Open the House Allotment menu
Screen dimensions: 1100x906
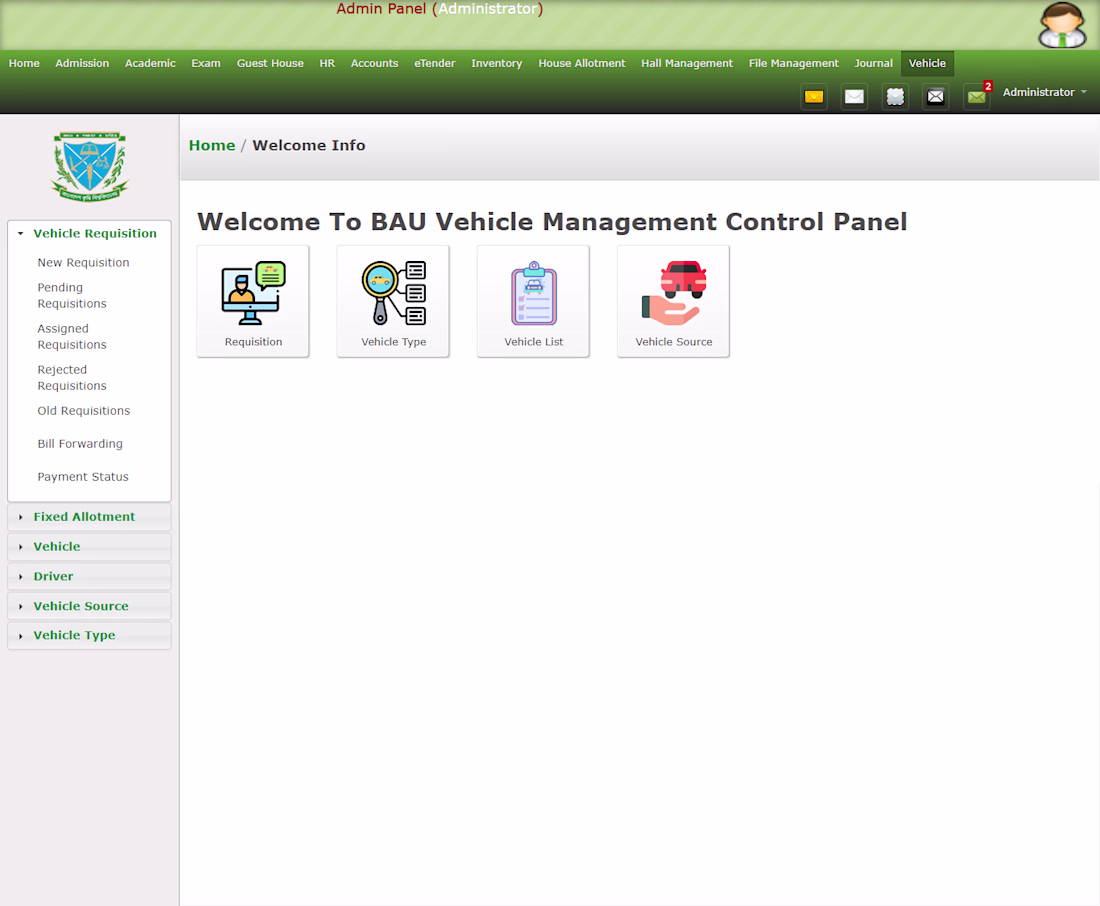pyautogui.click(x=582, y=63)
